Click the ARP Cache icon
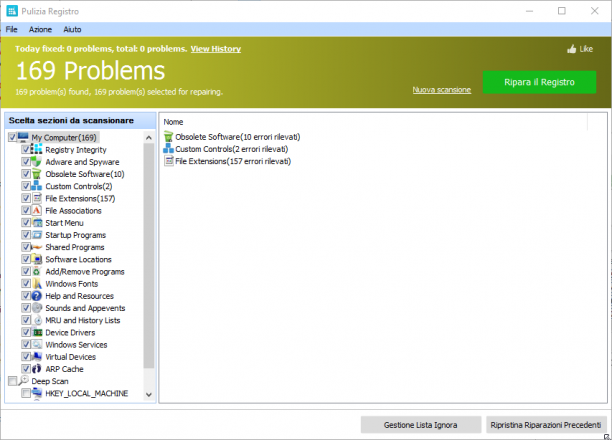The width and height of the screenshot is (612, 440). point(37,369)
